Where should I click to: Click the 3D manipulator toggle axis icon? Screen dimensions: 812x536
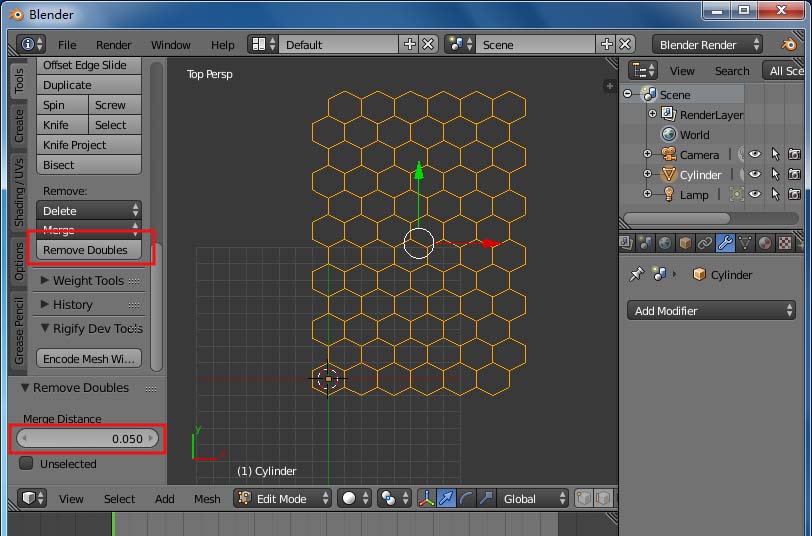click(426, 499)
